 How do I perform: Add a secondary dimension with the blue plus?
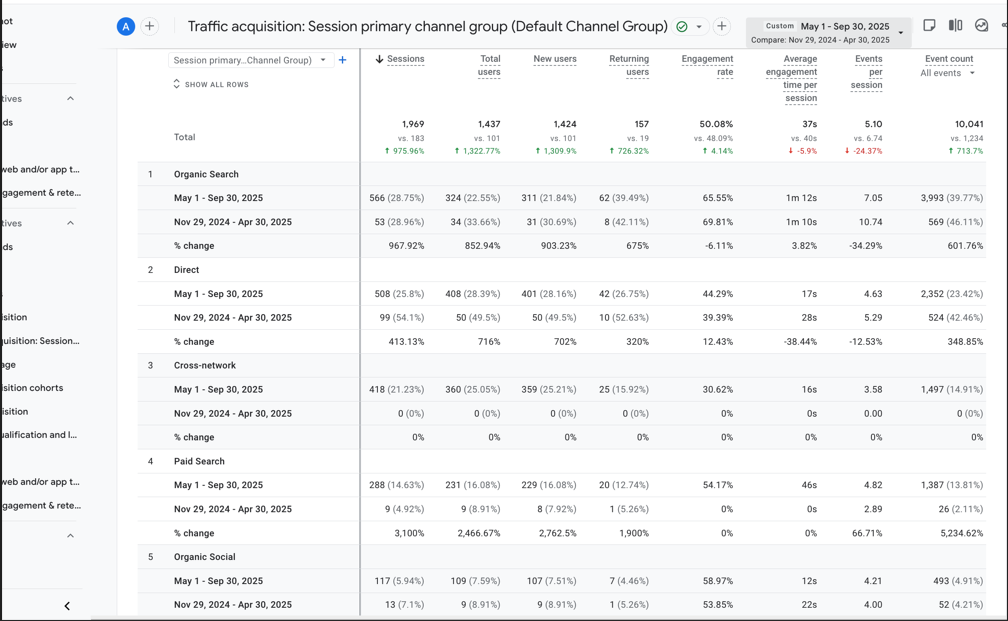click(342, 60)
